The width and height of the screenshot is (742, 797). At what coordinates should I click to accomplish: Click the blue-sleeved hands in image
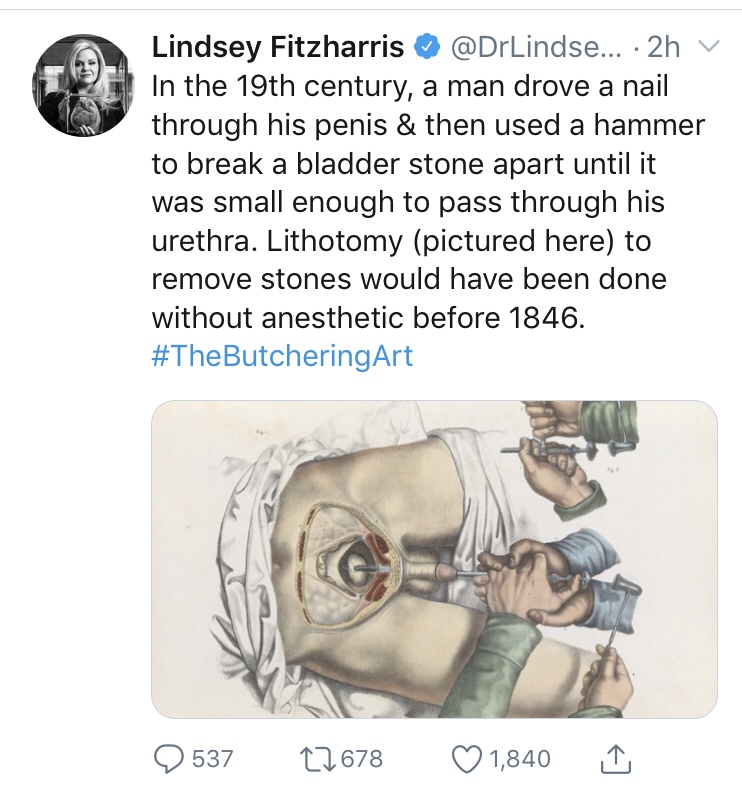coord(551,579)
